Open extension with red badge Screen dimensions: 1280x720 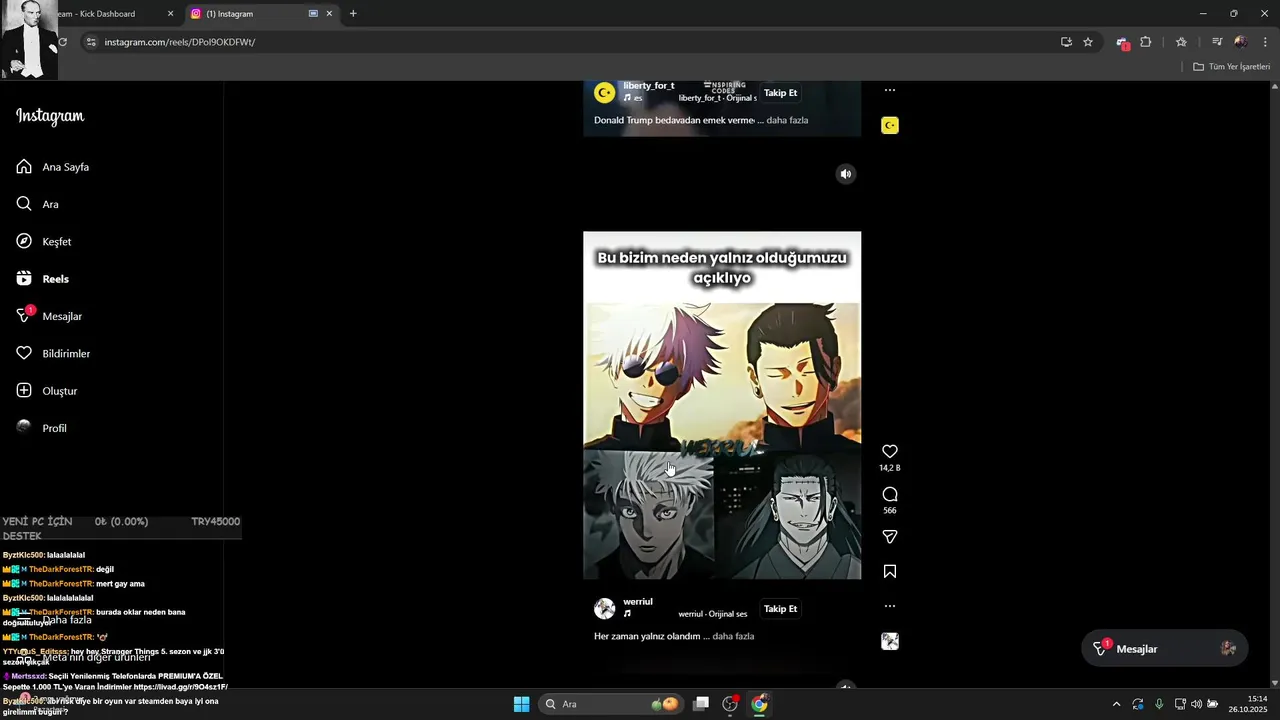[1123, 43]
